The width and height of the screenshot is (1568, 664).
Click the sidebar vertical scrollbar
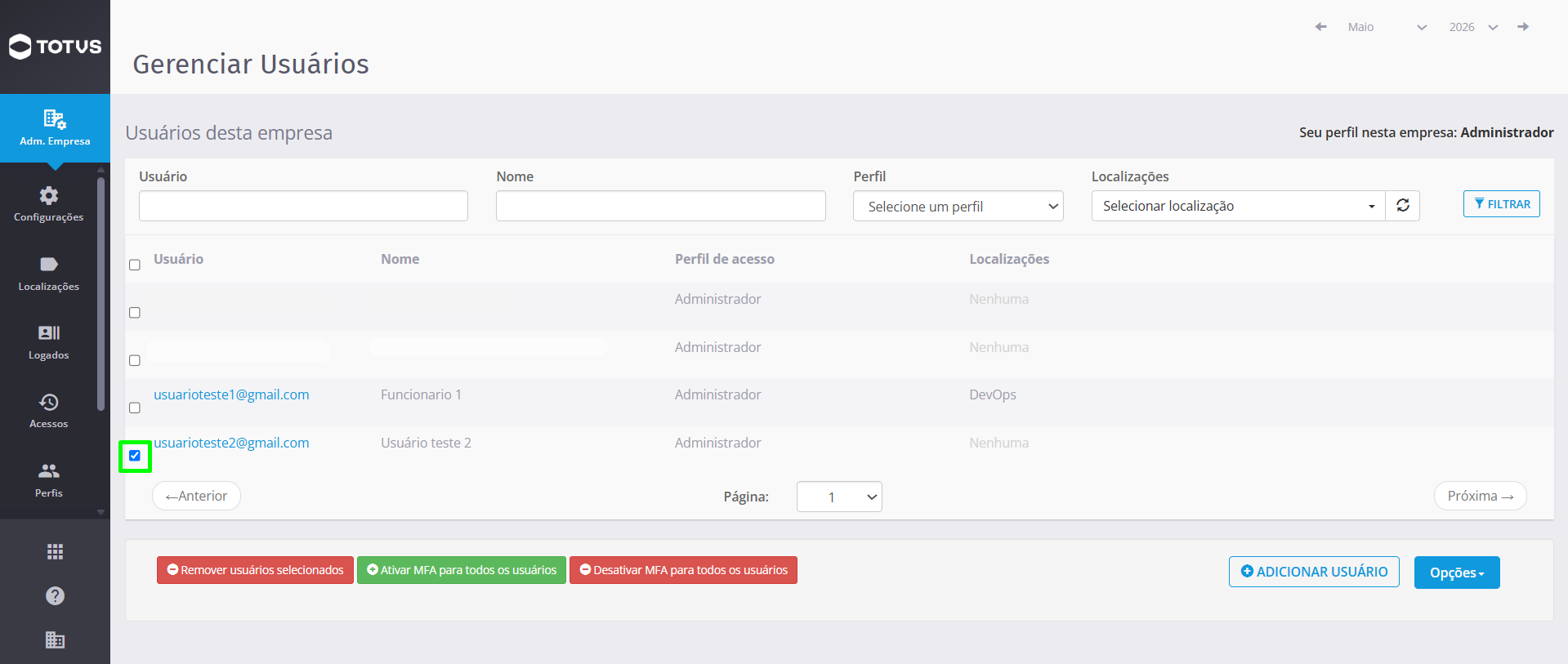101,294
